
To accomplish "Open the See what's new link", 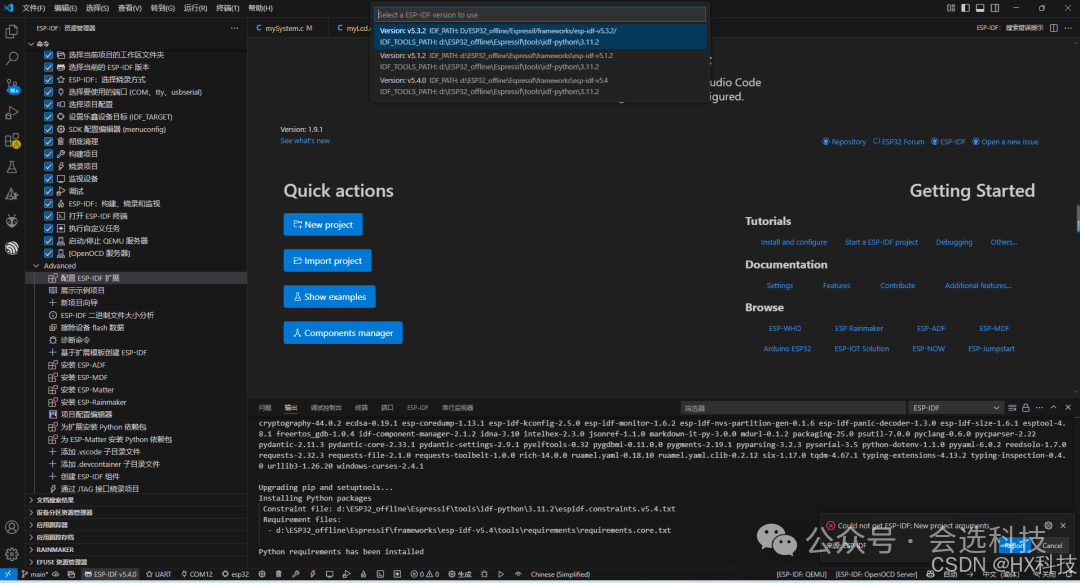I will pyautogui.click(x=305, y=141).
